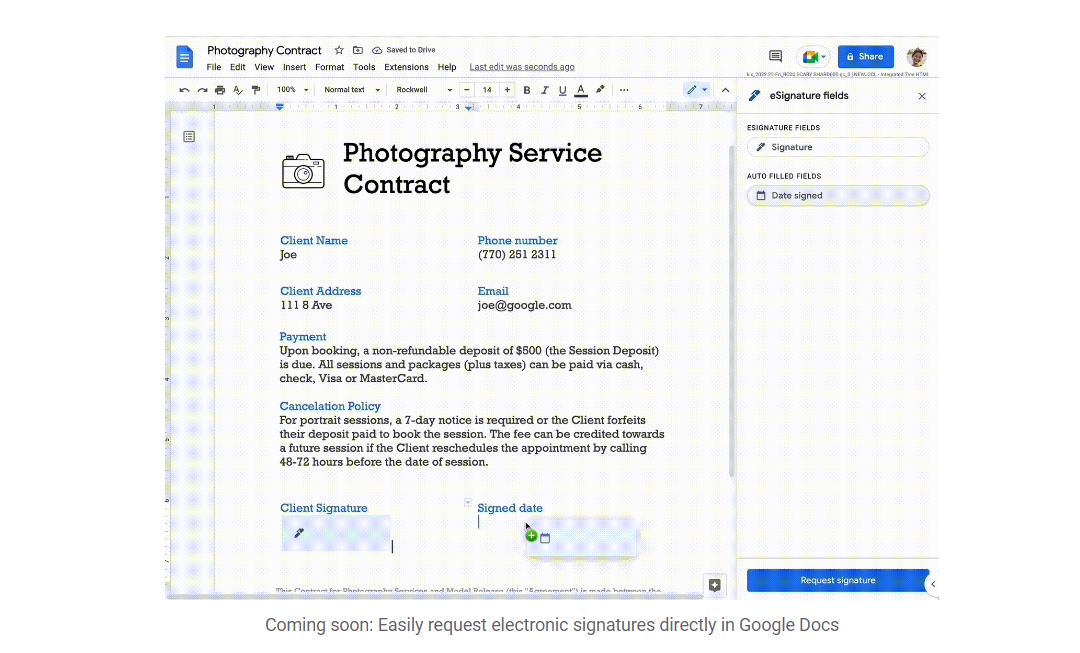
Task: Click the paint format roller icon
Action: (256, 90)
